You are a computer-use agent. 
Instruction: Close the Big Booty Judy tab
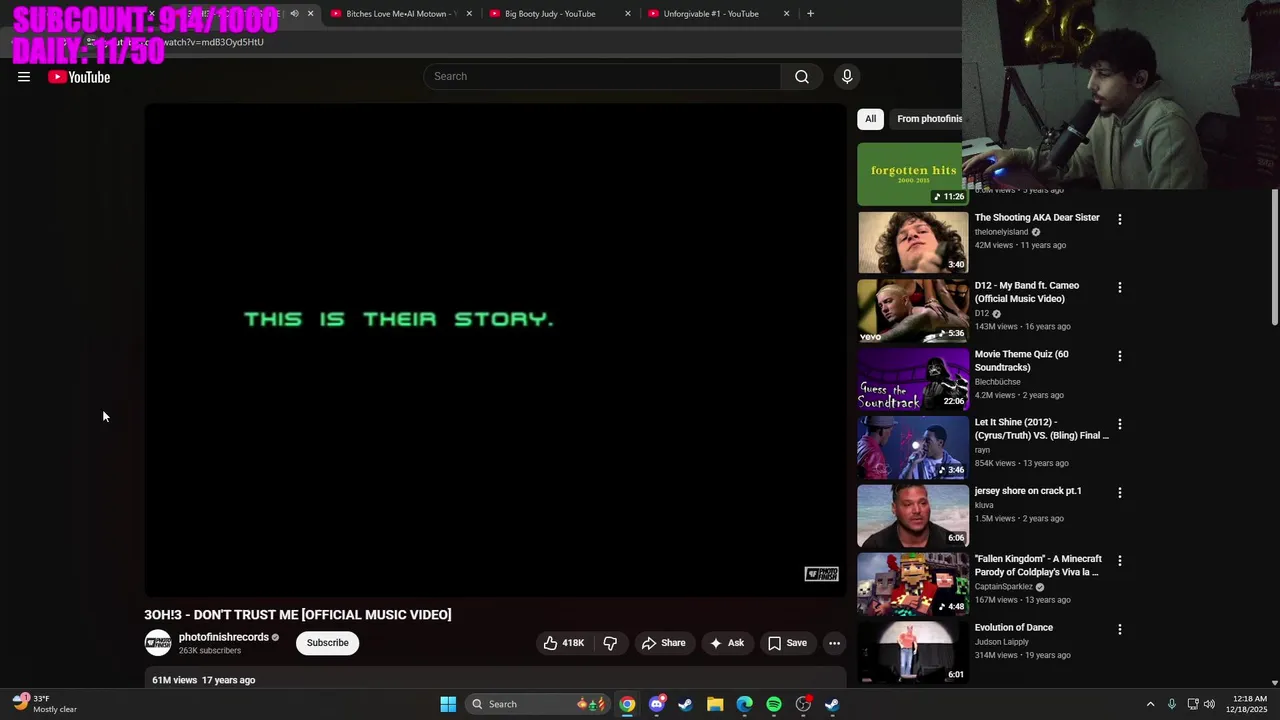(628, 14)
